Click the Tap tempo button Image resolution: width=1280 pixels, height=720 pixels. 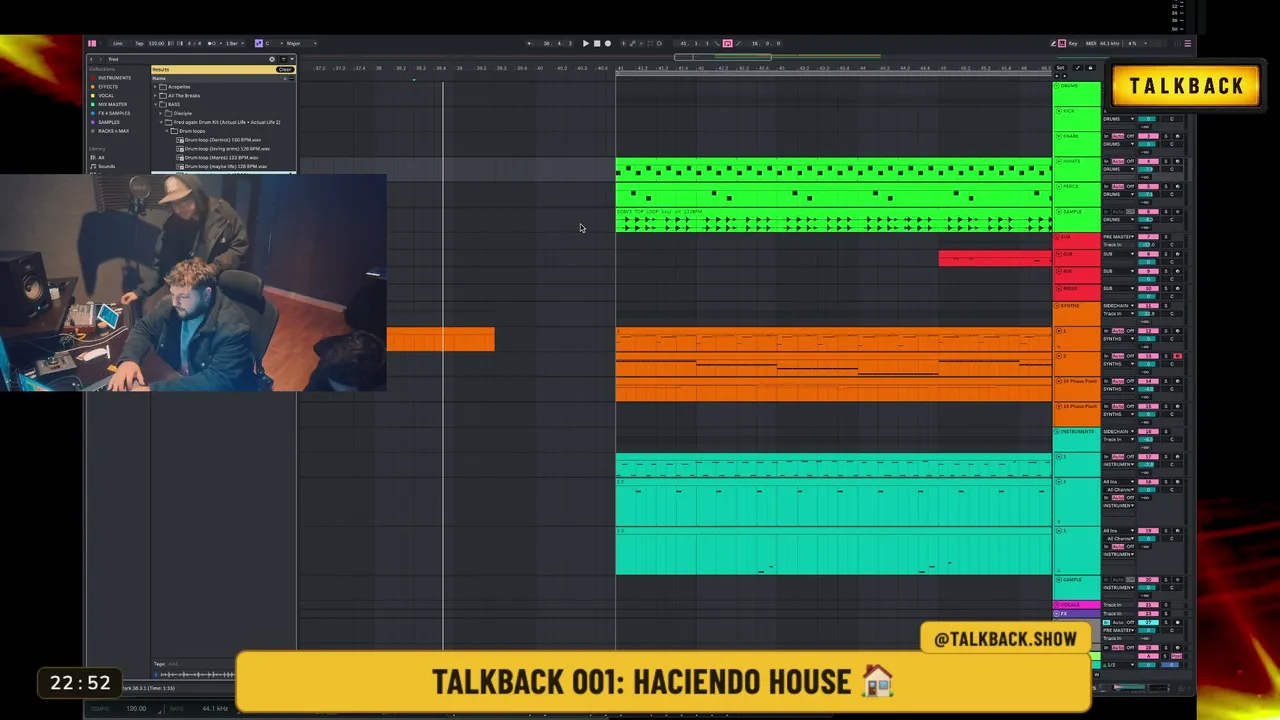click(x=139, y=43)
